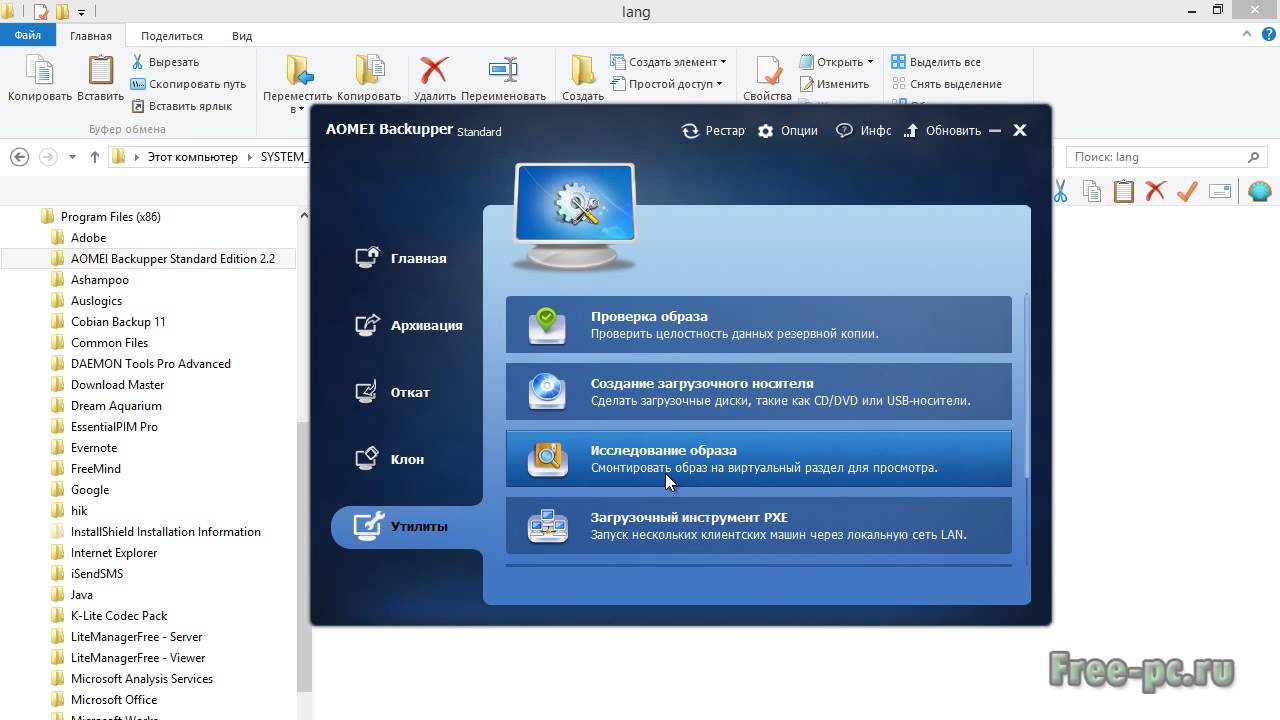Open the recent locations dropdown arrow
This screenshot has width=1280, height=720.
click(x=72, y=157)
